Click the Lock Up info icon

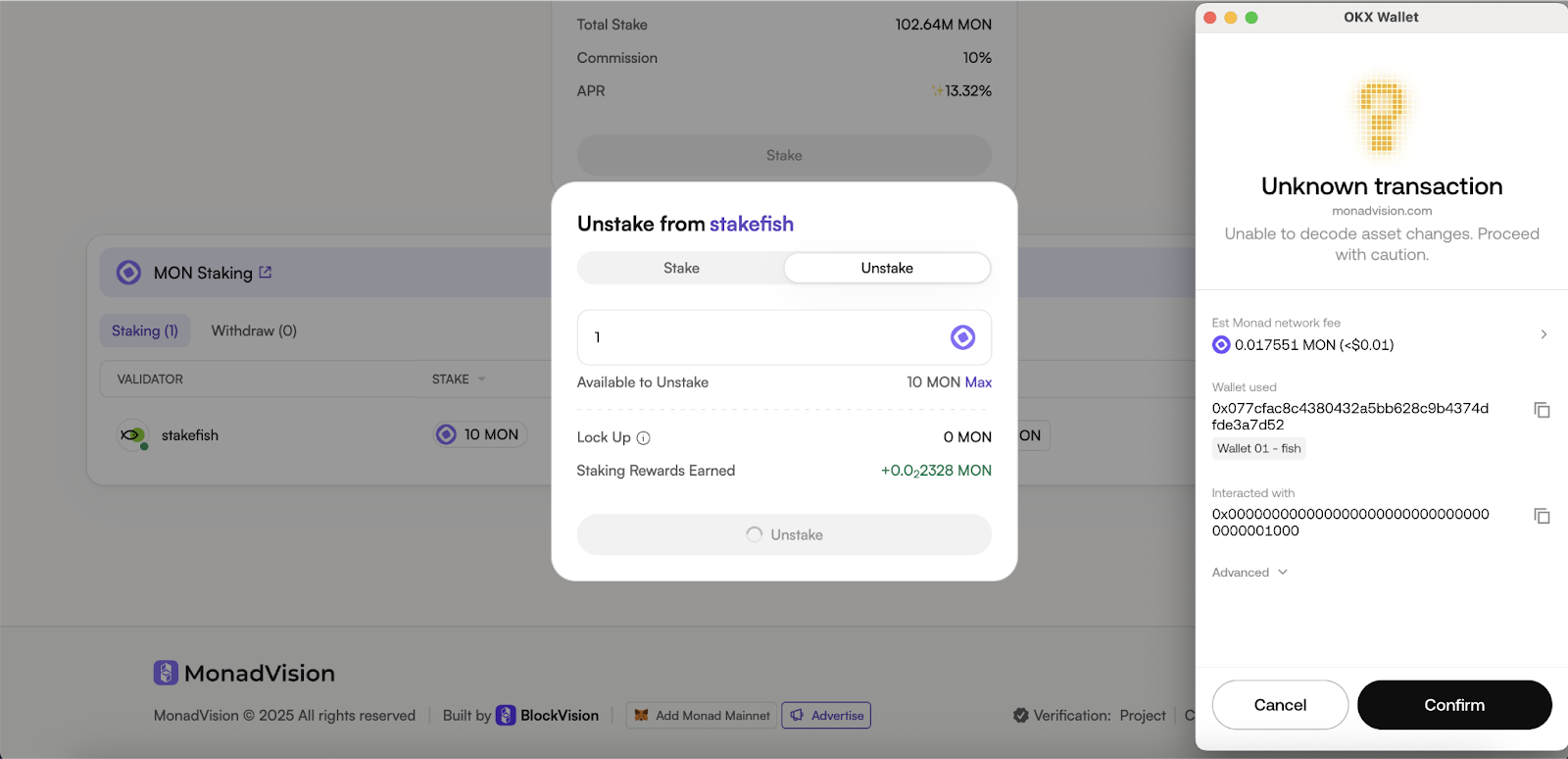click(643, 438)
